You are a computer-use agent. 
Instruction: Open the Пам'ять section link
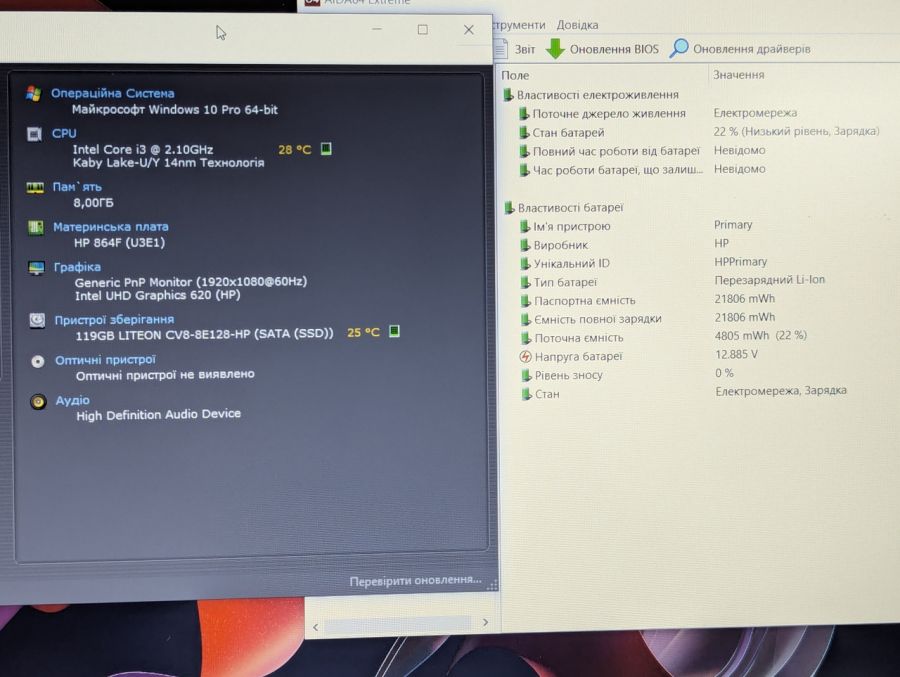tap(77, 187)
